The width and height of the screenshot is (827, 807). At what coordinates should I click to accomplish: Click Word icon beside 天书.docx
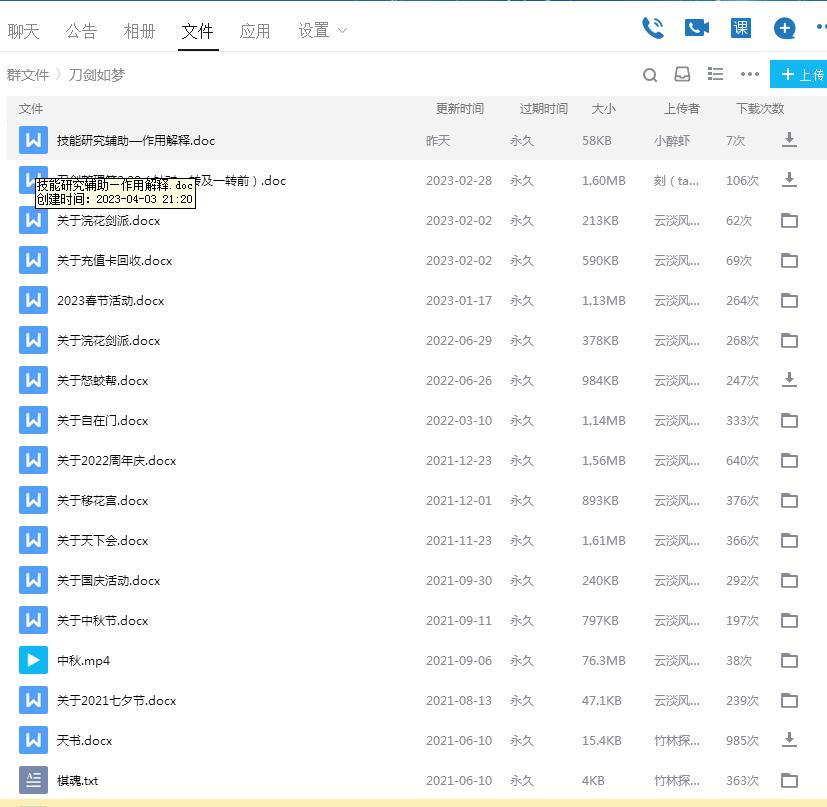pyautogui.click(x=33, y=740)
